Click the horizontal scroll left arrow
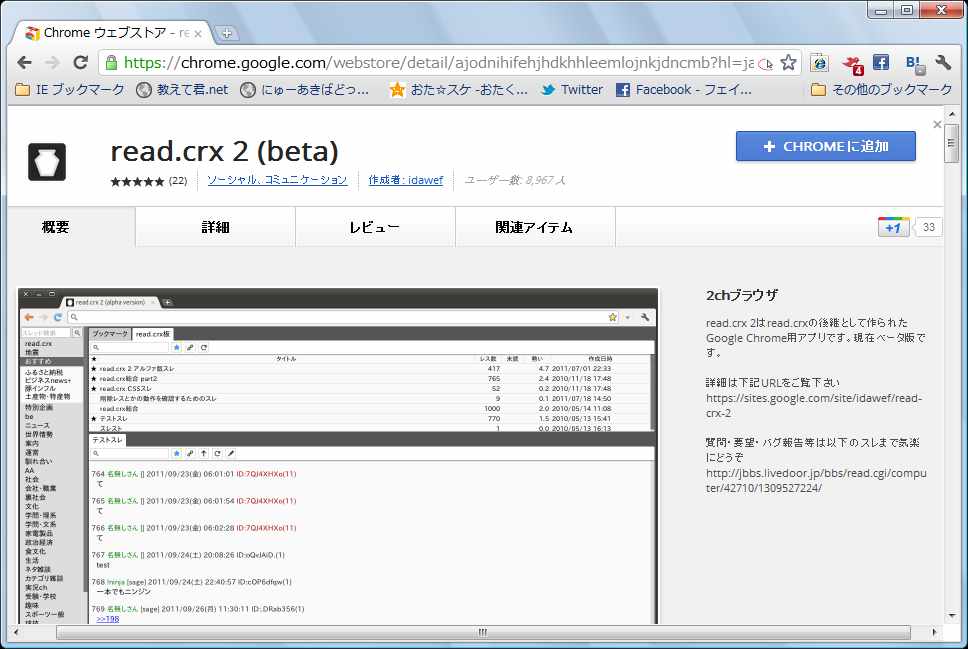The height and width of the screenshot is (649, 968). click(16, 632)
